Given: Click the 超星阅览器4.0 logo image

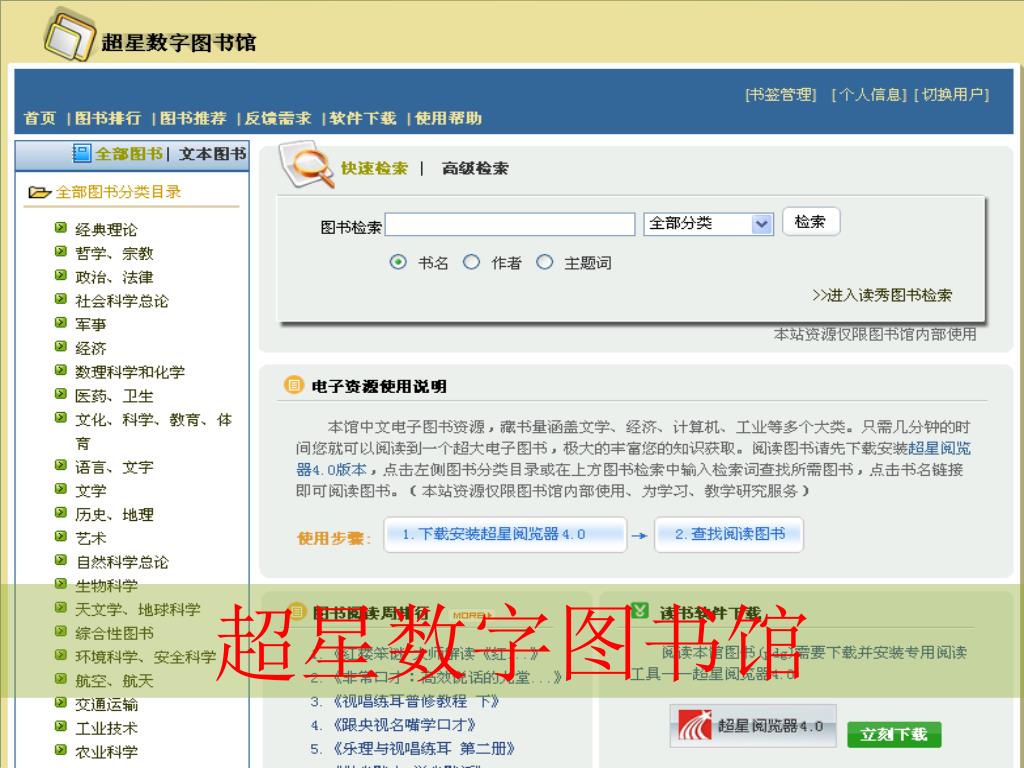Looking at the screenshot, I should coord(753,726).
